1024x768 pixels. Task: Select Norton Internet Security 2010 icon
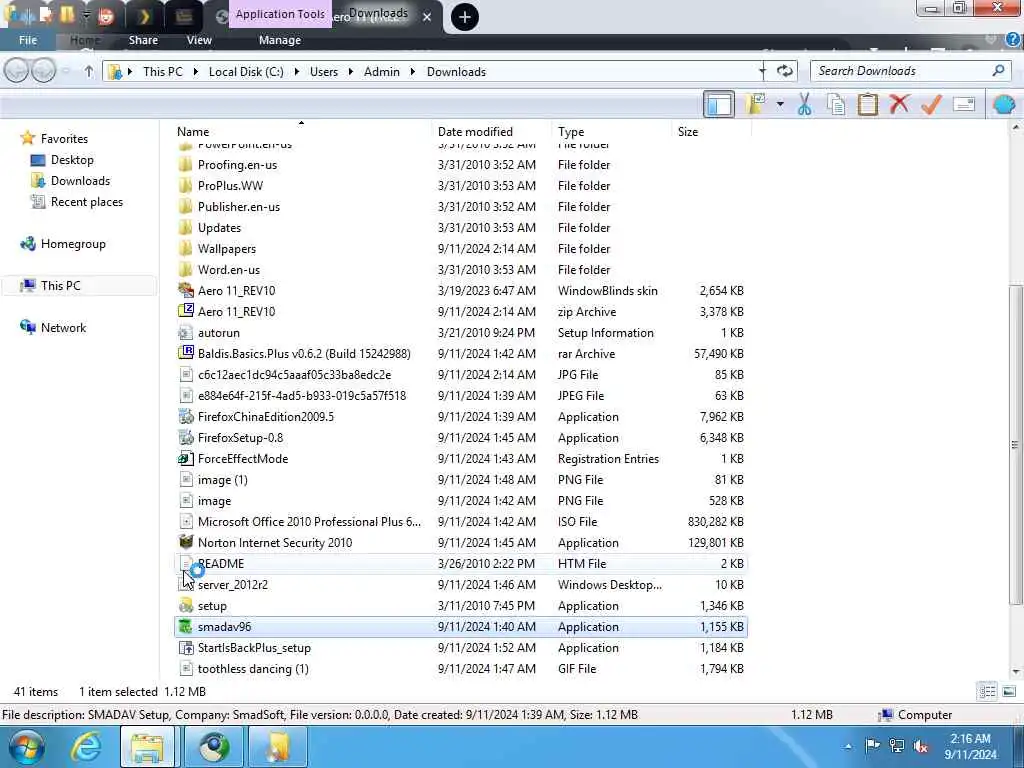(185, 543)
